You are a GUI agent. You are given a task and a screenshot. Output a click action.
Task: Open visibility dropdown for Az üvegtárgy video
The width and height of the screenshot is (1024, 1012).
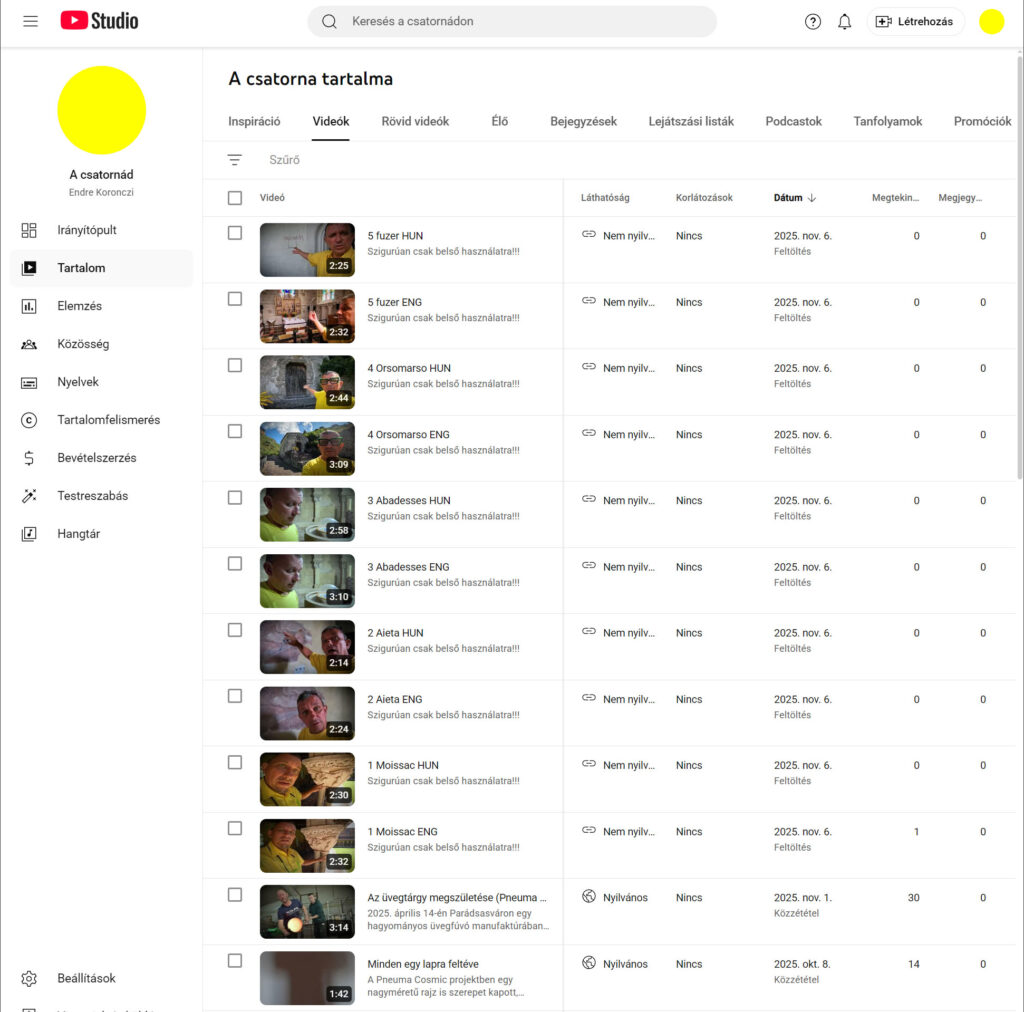coord(615,898)
